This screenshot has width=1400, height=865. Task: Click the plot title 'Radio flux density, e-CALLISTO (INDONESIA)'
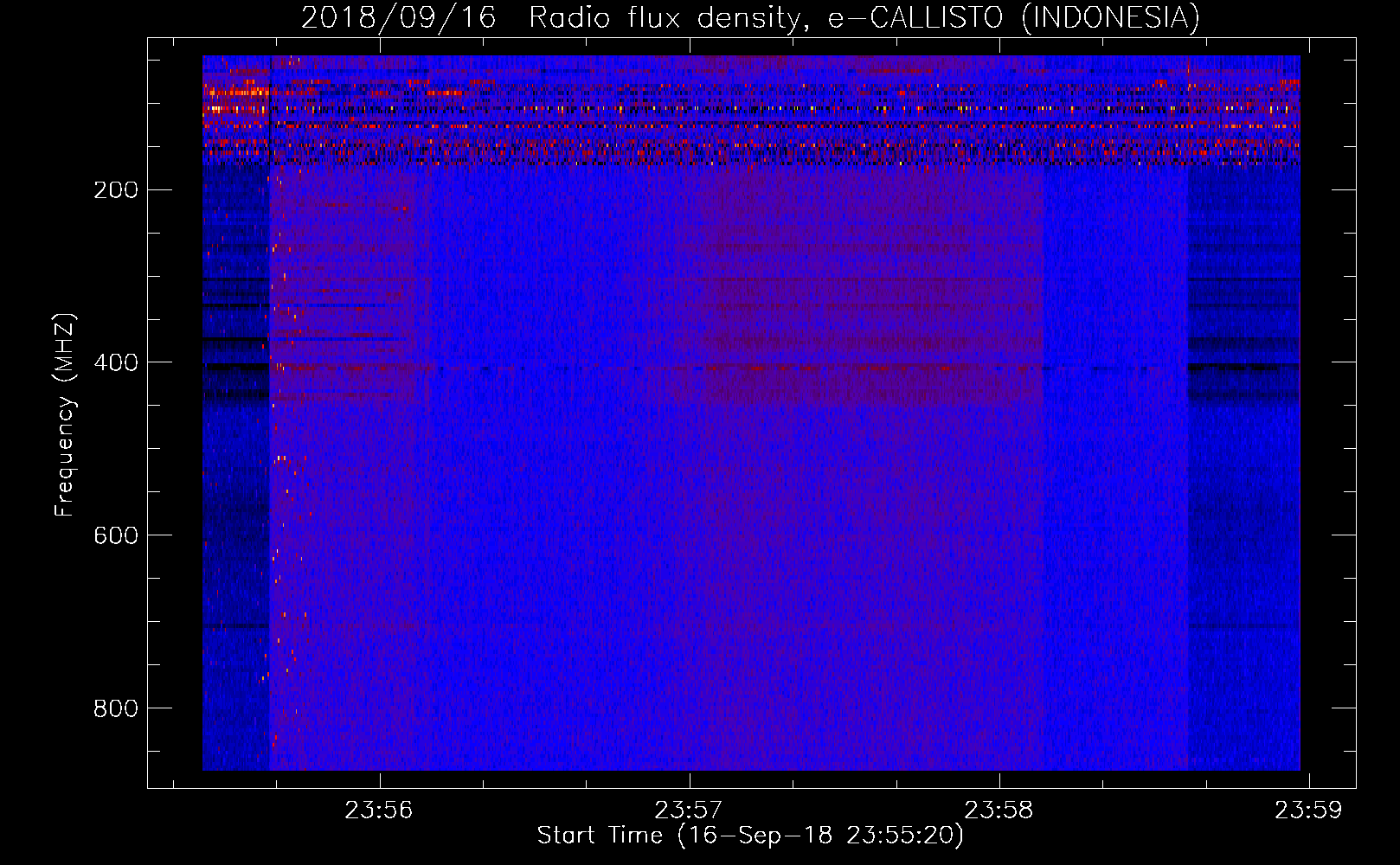tap(864, 17)
